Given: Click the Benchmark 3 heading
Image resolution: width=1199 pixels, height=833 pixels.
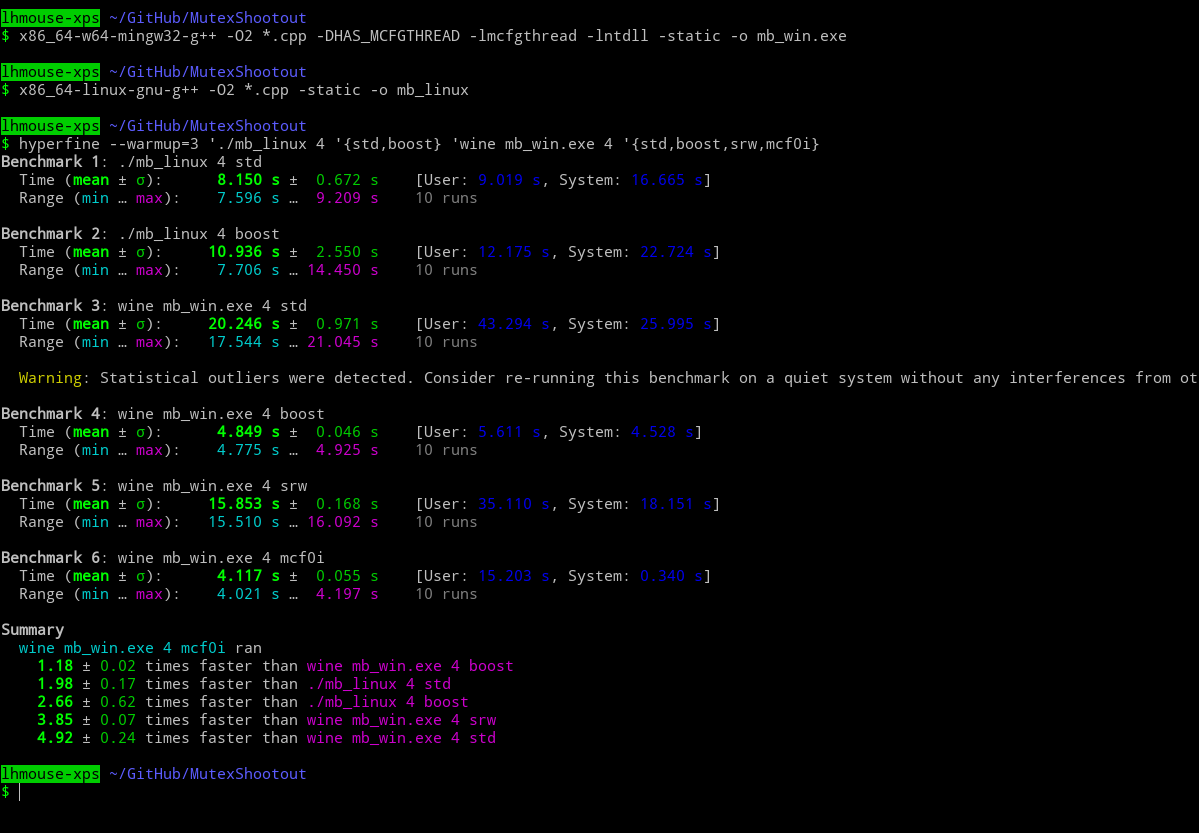Looking at the screenshot, I should click(50, 306).
